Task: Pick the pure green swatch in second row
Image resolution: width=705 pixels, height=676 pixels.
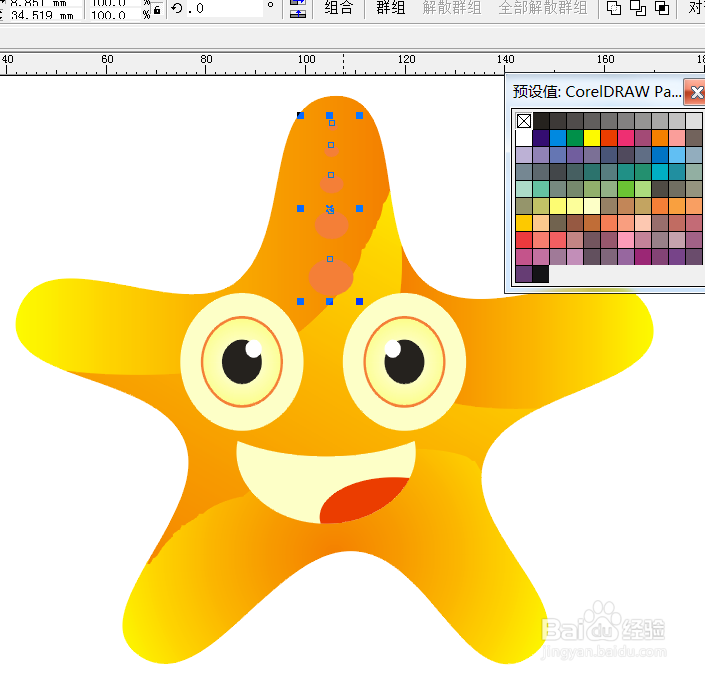Action: [575, 138]
